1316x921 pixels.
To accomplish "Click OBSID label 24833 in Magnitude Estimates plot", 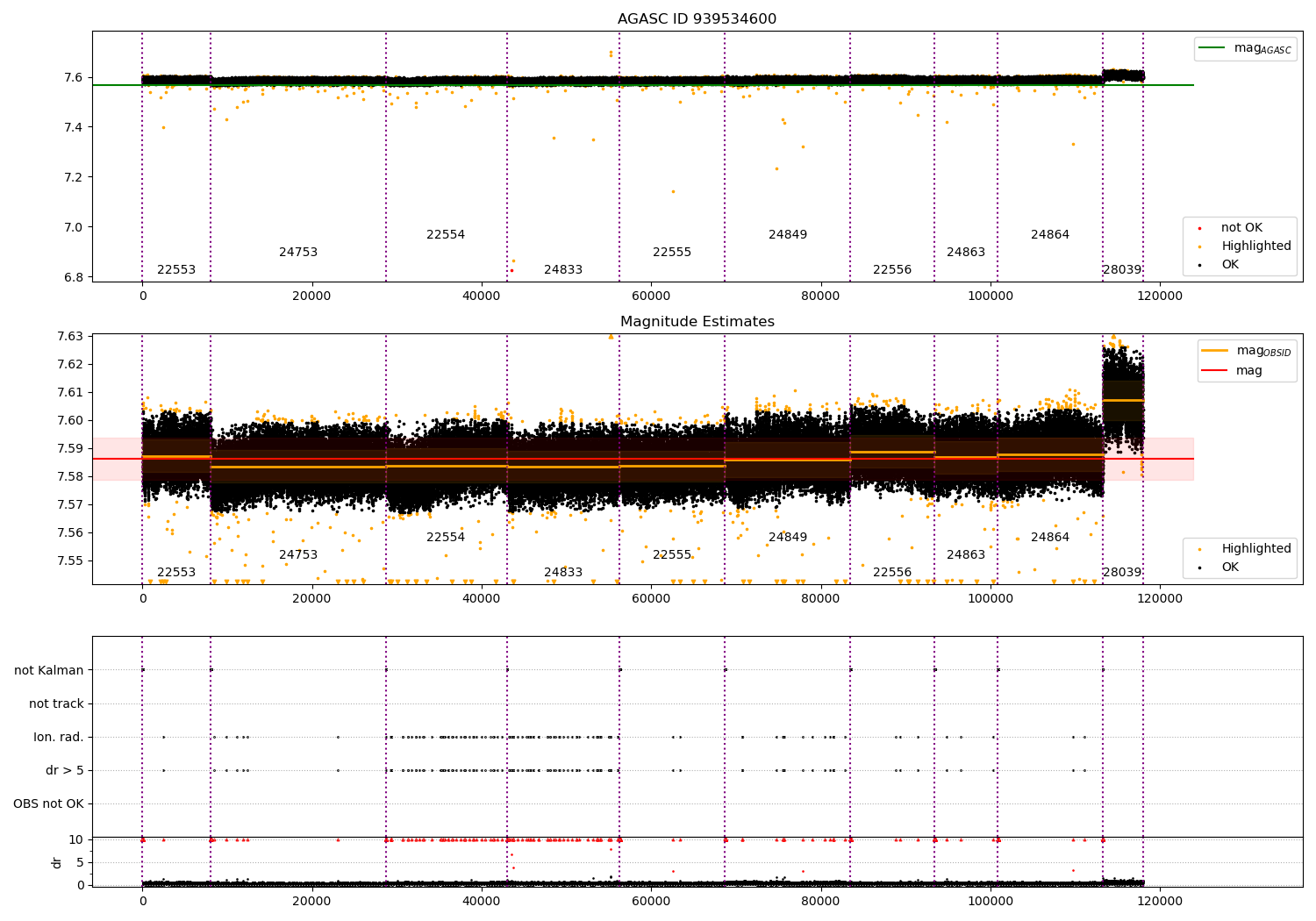I will [x=563, y=573].
